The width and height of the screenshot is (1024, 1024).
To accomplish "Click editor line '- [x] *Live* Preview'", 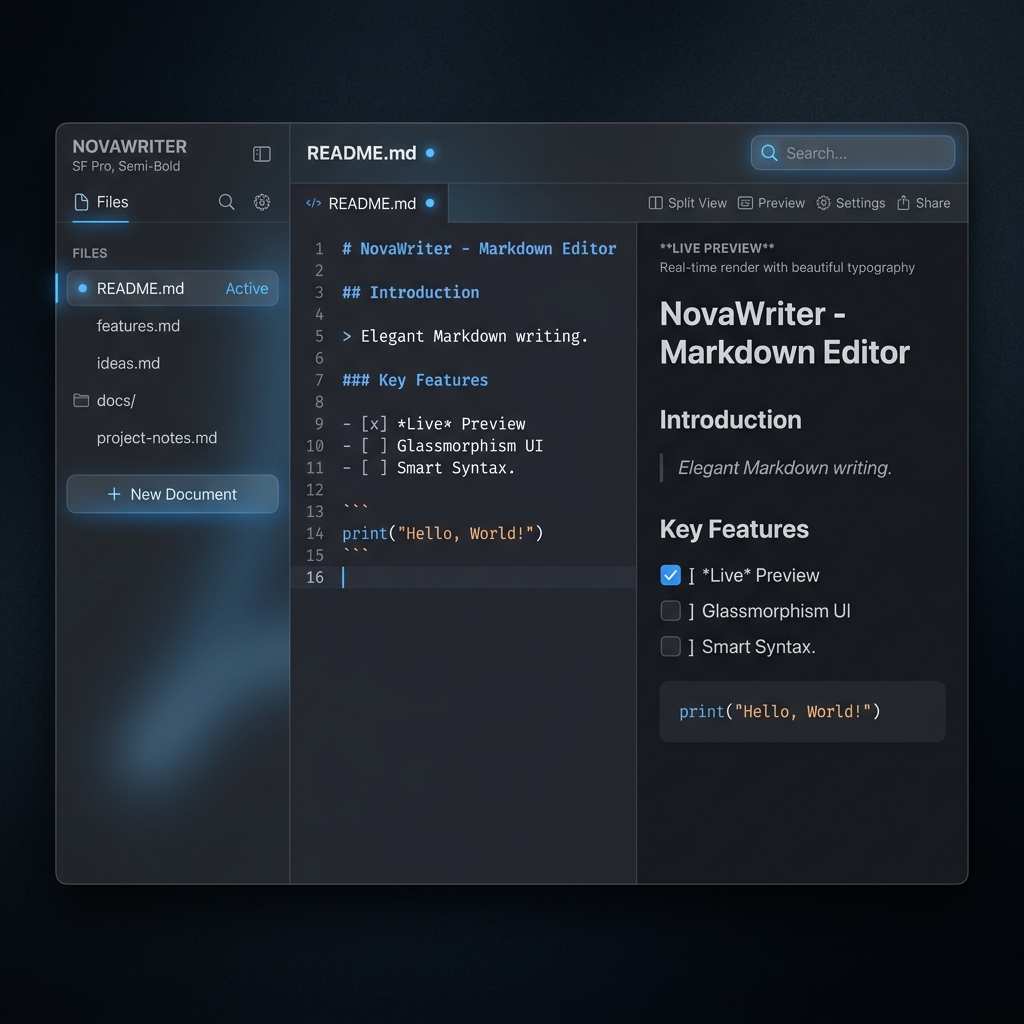I will point(434,424).
